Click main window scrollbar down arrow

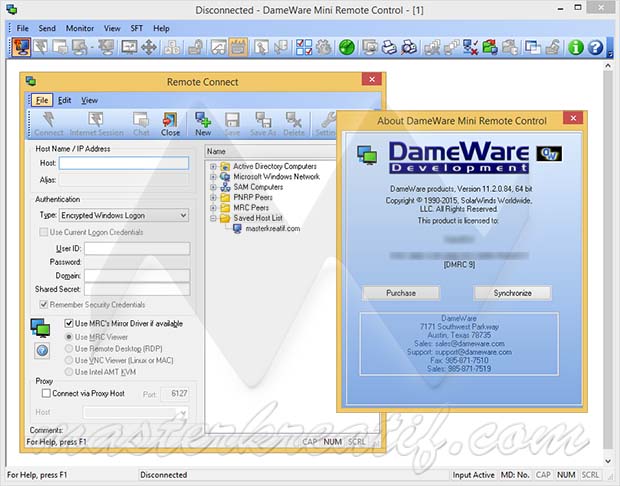(x=608, y=461)
